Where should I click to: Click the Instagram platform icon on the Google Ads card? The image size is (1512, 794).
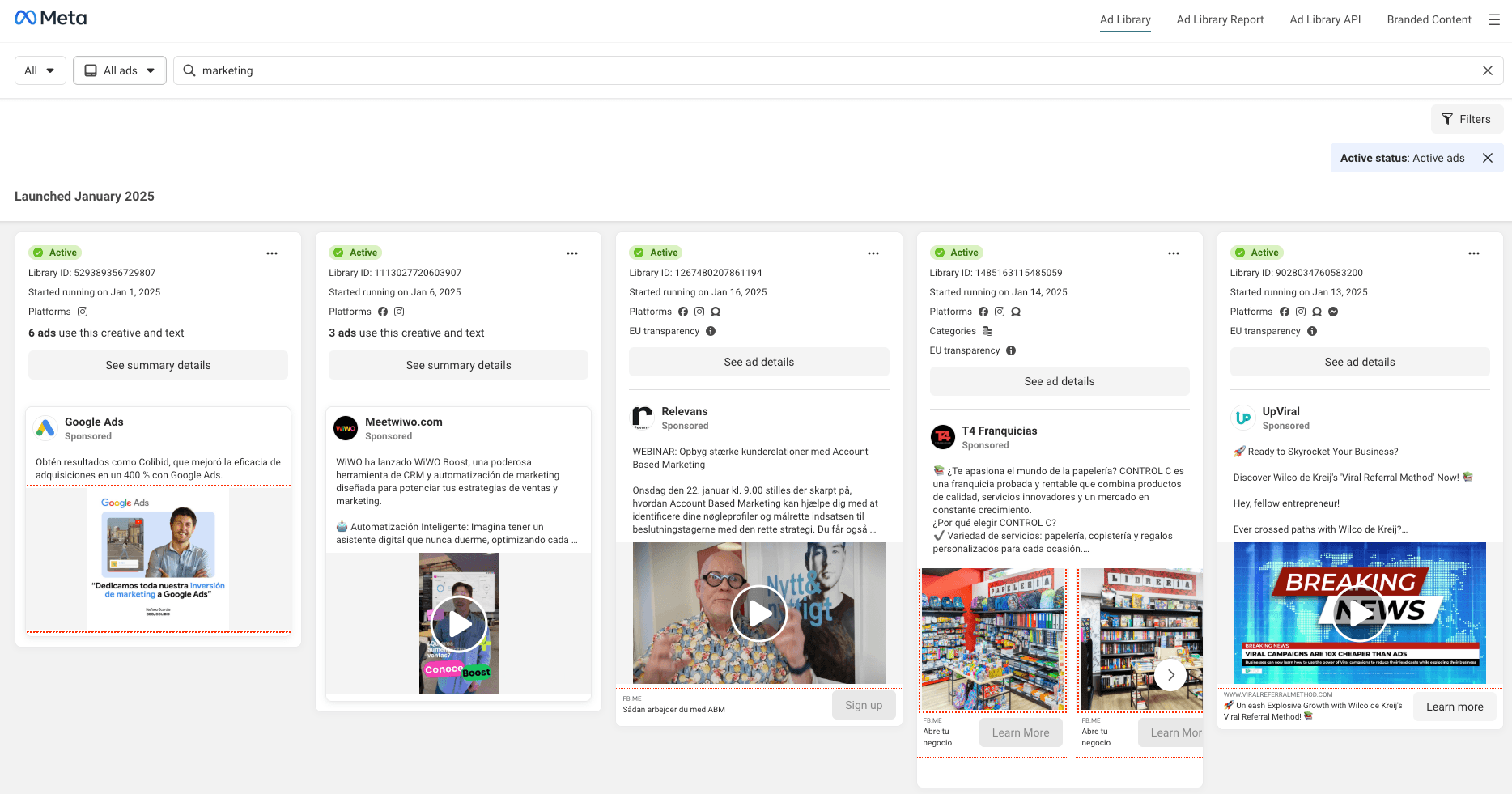click(x=83, y=312)
